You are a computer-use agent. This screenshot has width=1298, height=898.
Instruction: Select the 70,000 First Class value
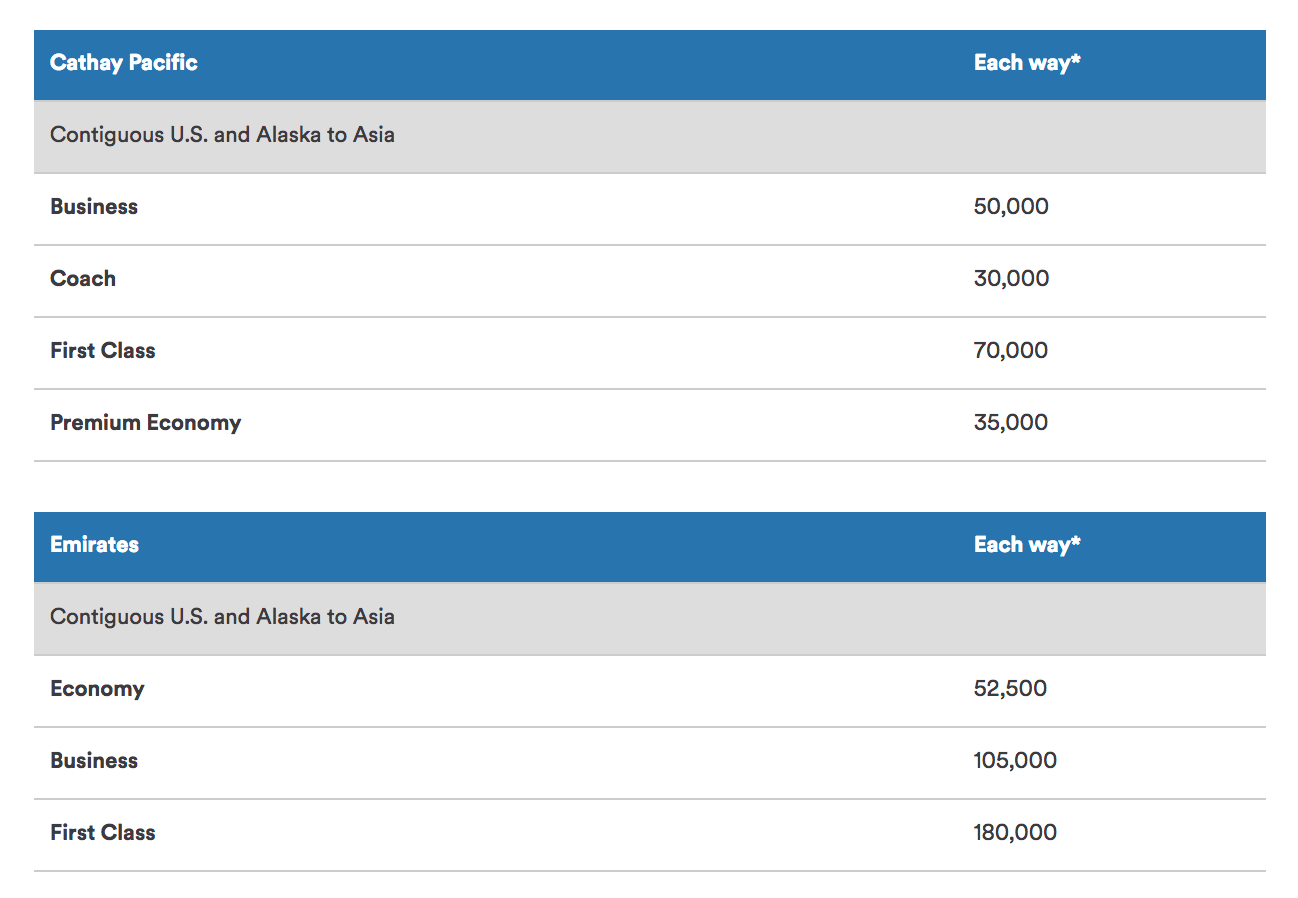coord(1011,351)
